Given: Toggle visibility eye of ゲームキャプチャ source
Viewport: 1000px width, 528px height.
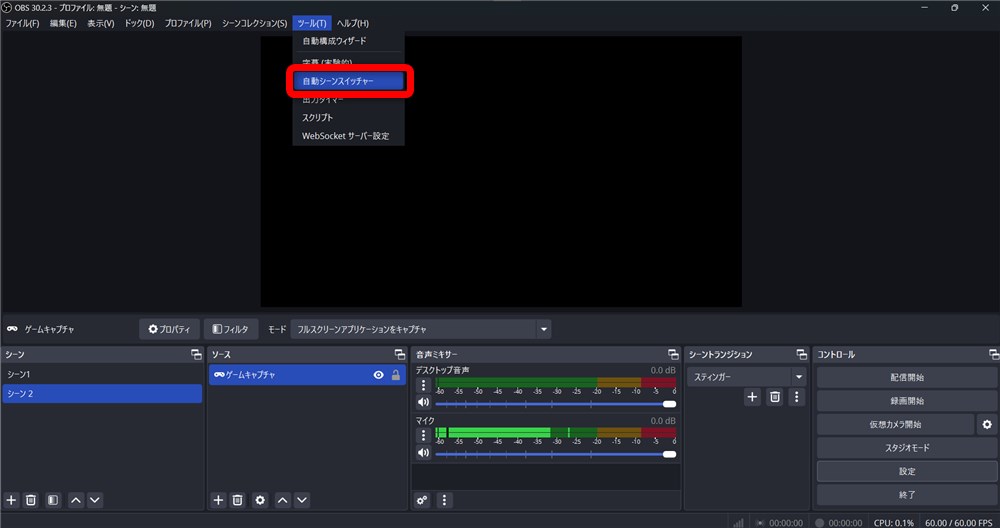Looking at the screenshot, I should [x=378, y=375].
